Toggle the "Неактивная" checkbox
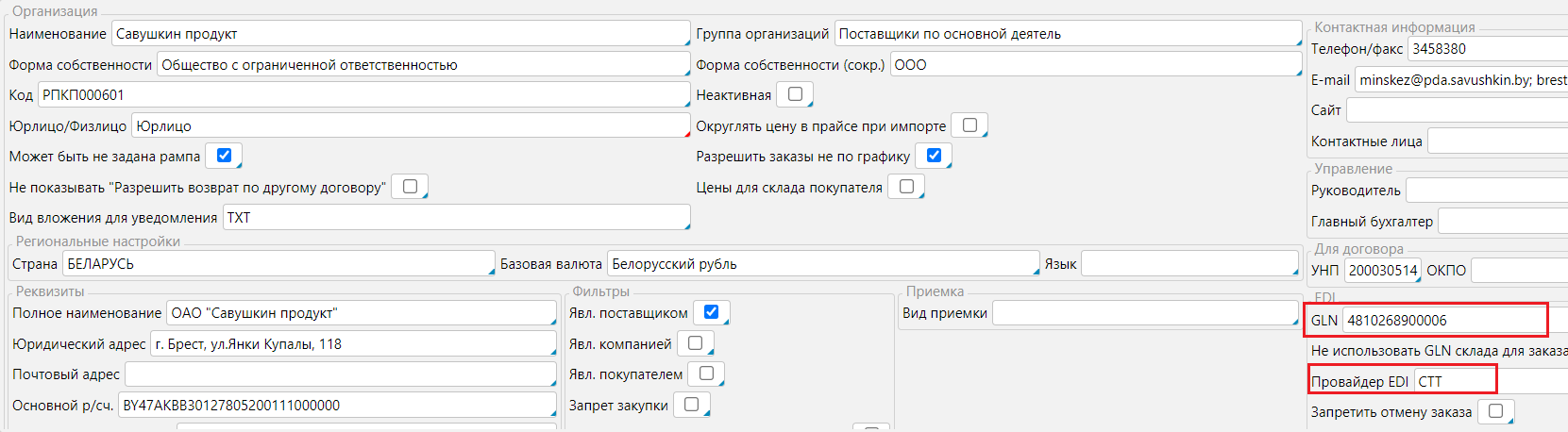The width and height of the screenshot is (1568, 432). click(795, 94)
